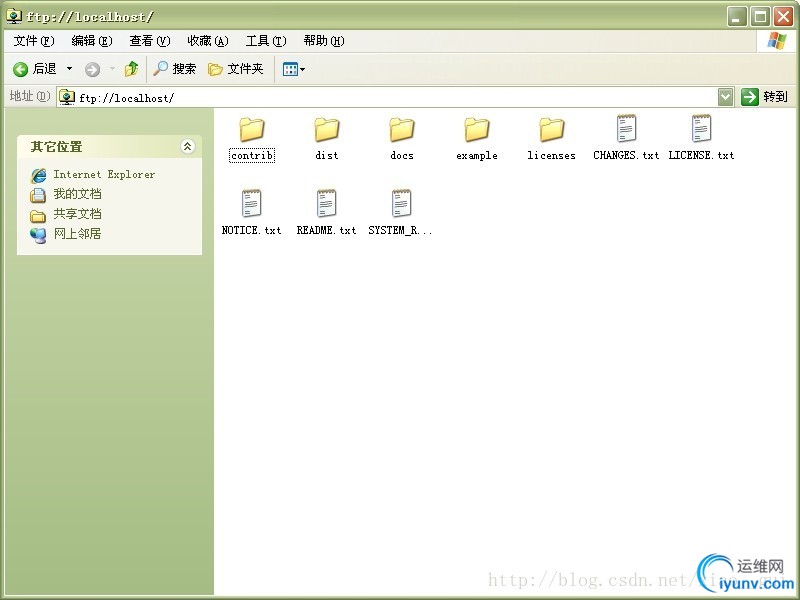Image resolution: width=800 pixels, height=600 pixels.
Task: Select the README.txt file icon
Action: tap(327, 203)
